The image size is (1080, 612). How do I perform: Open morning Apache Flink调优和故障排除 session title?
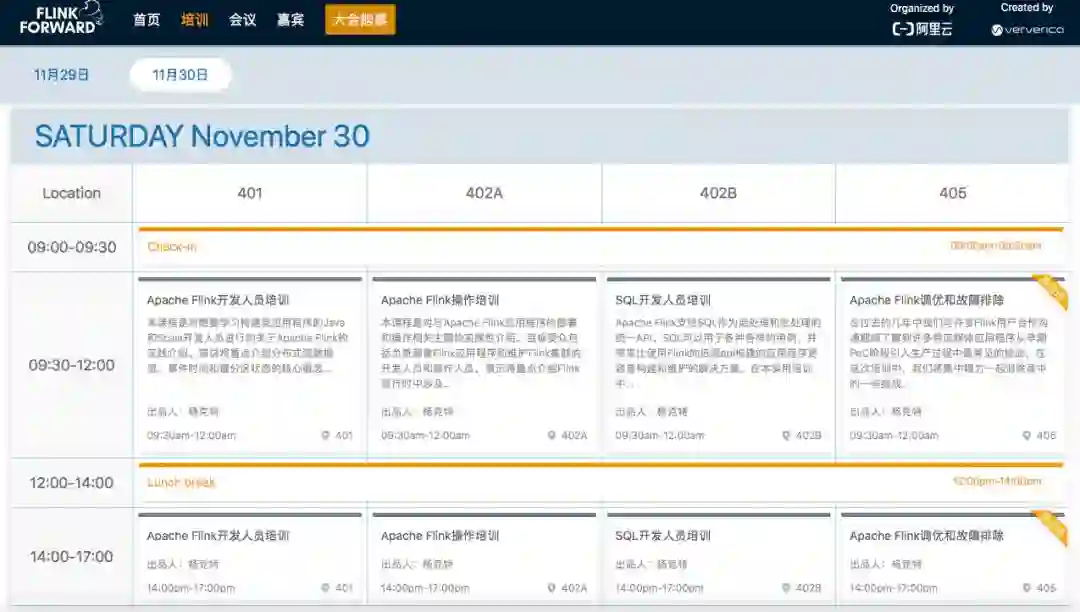926,300
